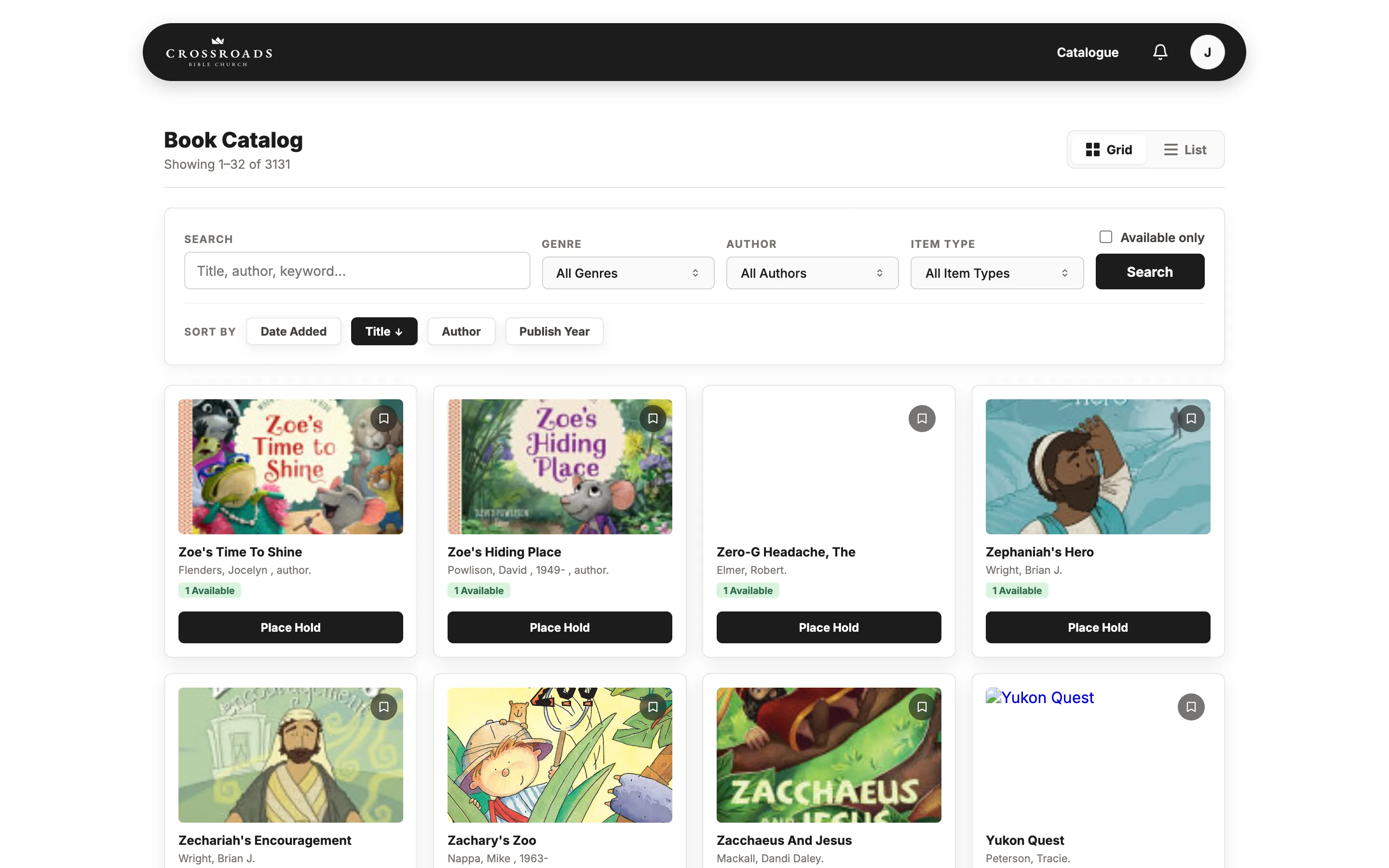Place Hold on Zephaniah's Hero

(1097, 627)
